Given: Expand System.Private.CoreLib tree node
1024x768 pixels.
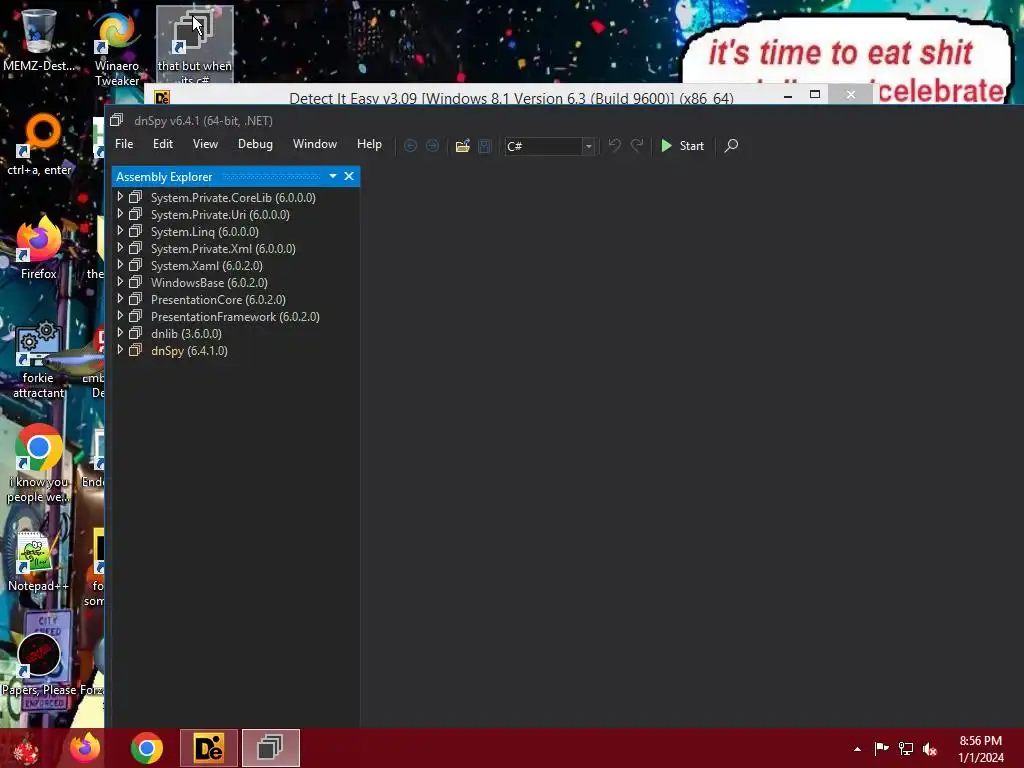Looking at the screenshot, I should (120, 197).
